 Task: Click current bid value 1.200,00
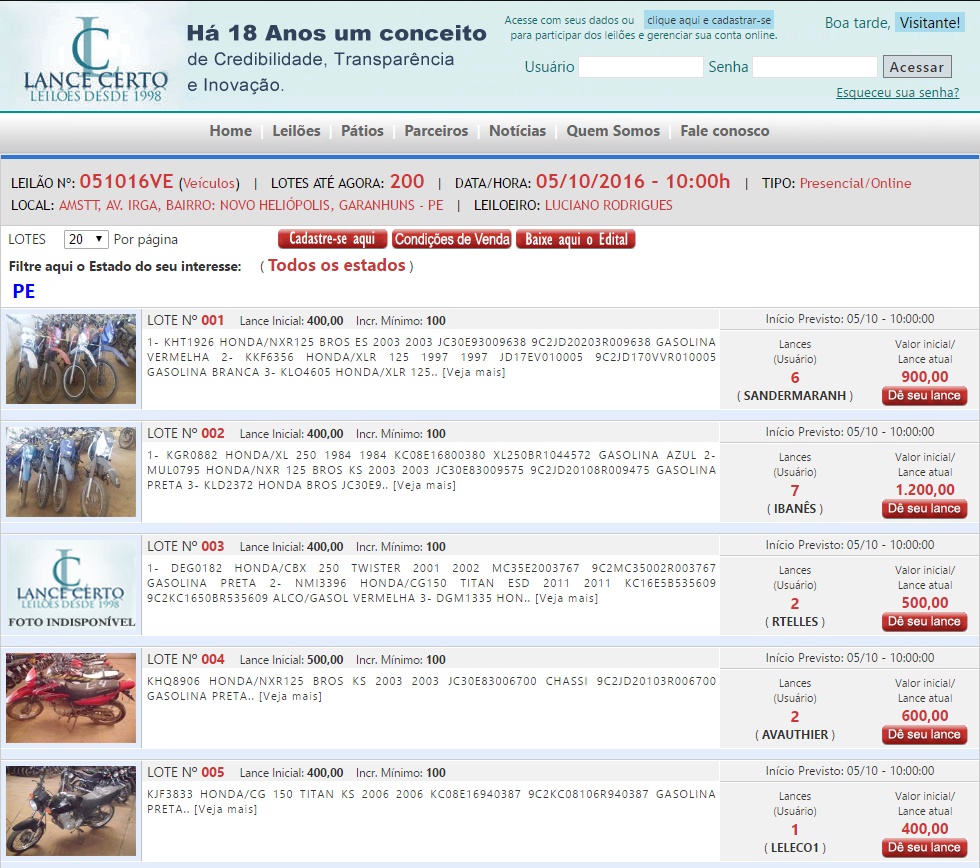(x=925, y=490)
